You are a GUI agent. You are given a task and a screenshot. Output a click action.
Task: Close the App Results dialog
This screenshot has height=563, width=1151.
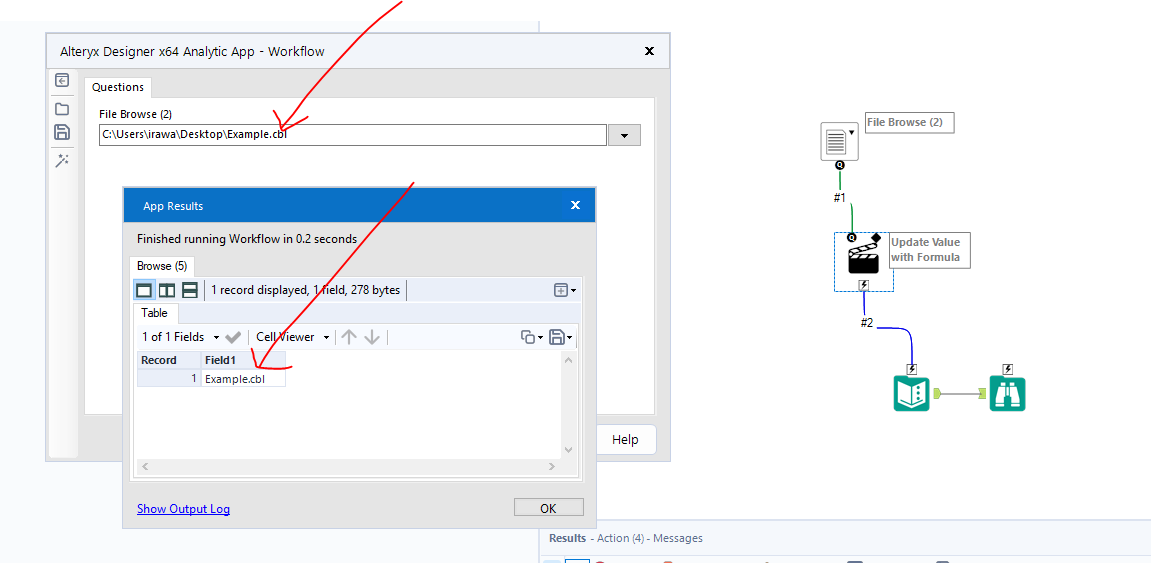pos(576,206)
